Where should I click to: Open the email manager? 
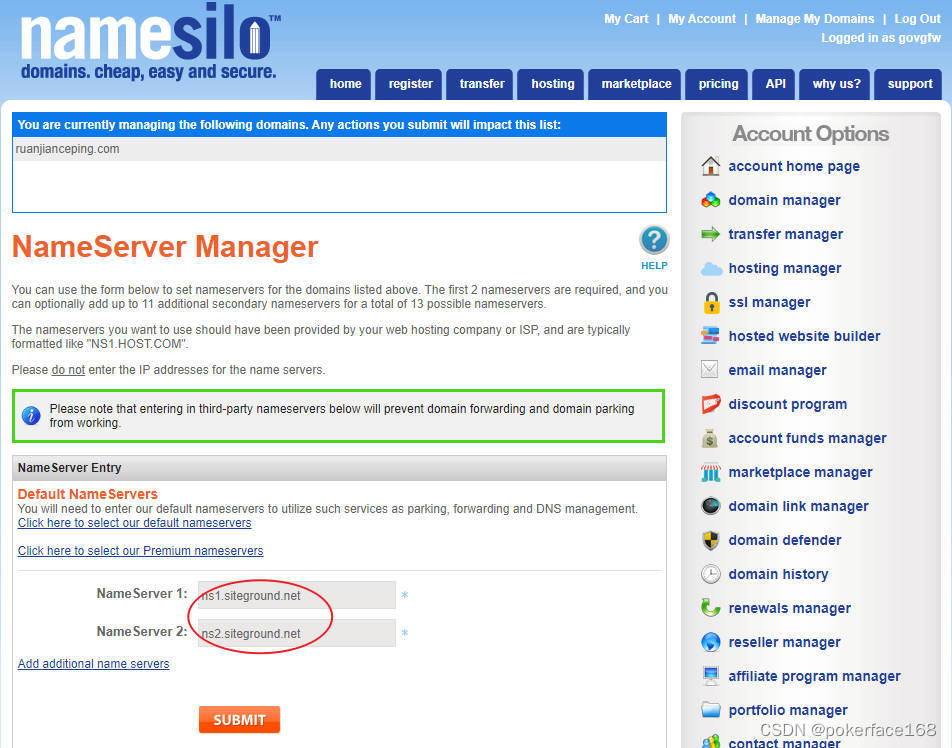pyautogui.click(x=777, y=370)
